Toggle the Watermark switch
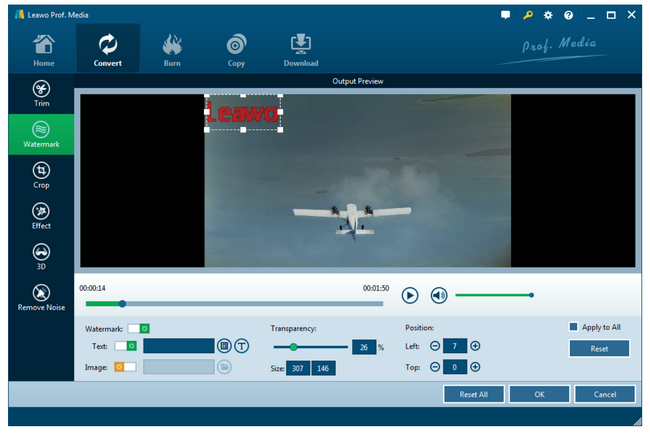Viewport: 650px width, 433px height. [x=138, y=328]
